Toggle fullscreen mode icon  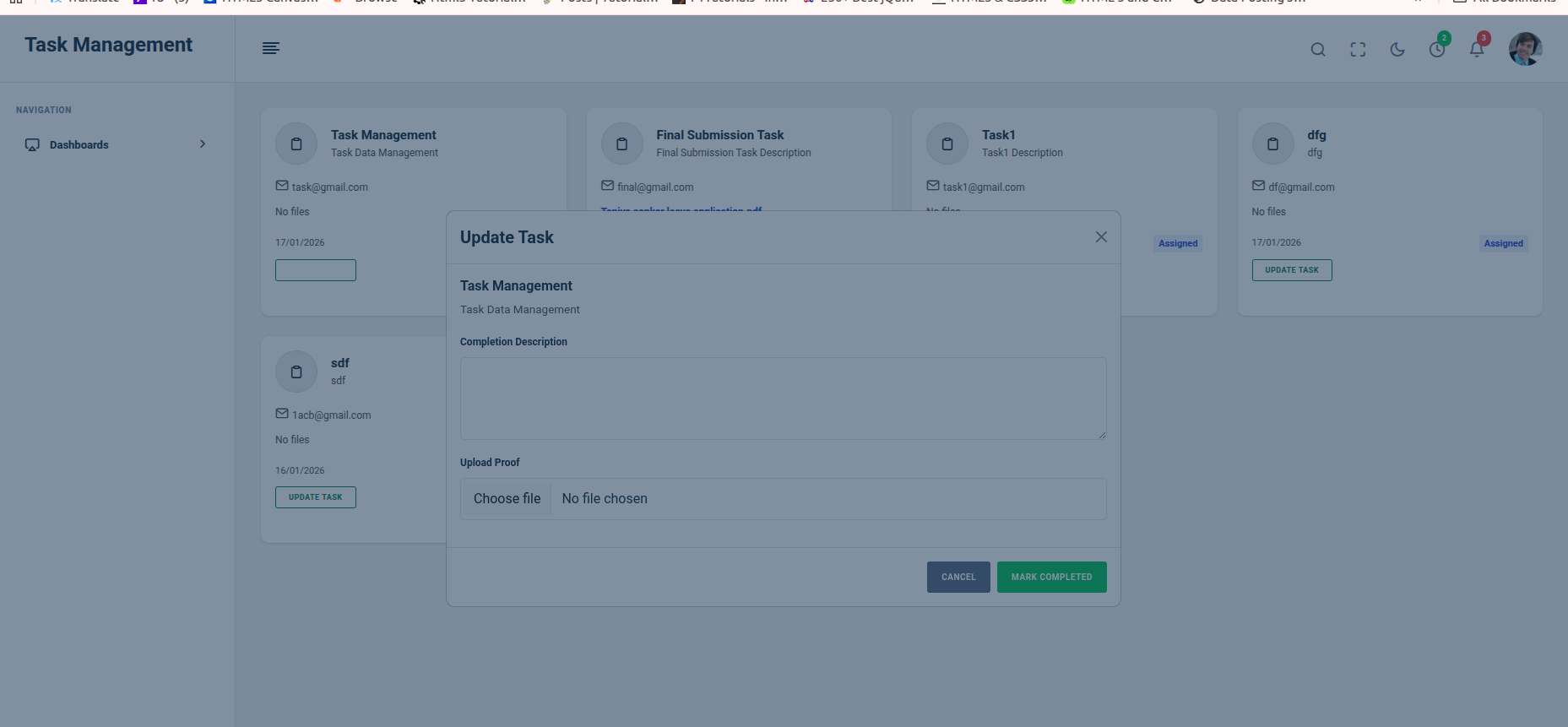pyautogui.click(x=1357, y=50)
